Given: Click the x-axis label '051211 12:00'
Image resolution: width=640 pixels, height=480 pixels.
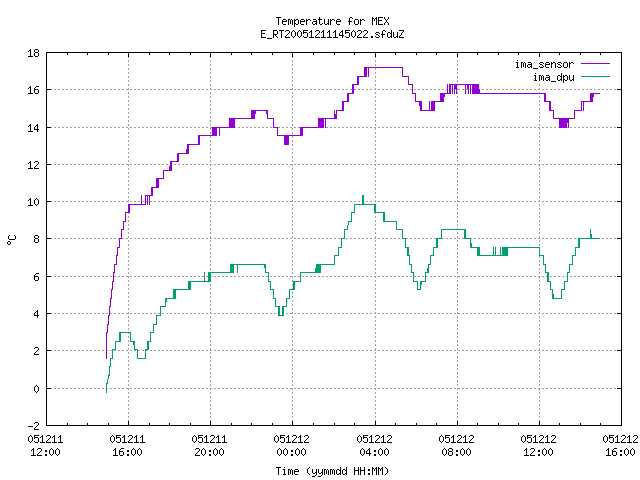Looking at the screenshot, I should [45, 445].
